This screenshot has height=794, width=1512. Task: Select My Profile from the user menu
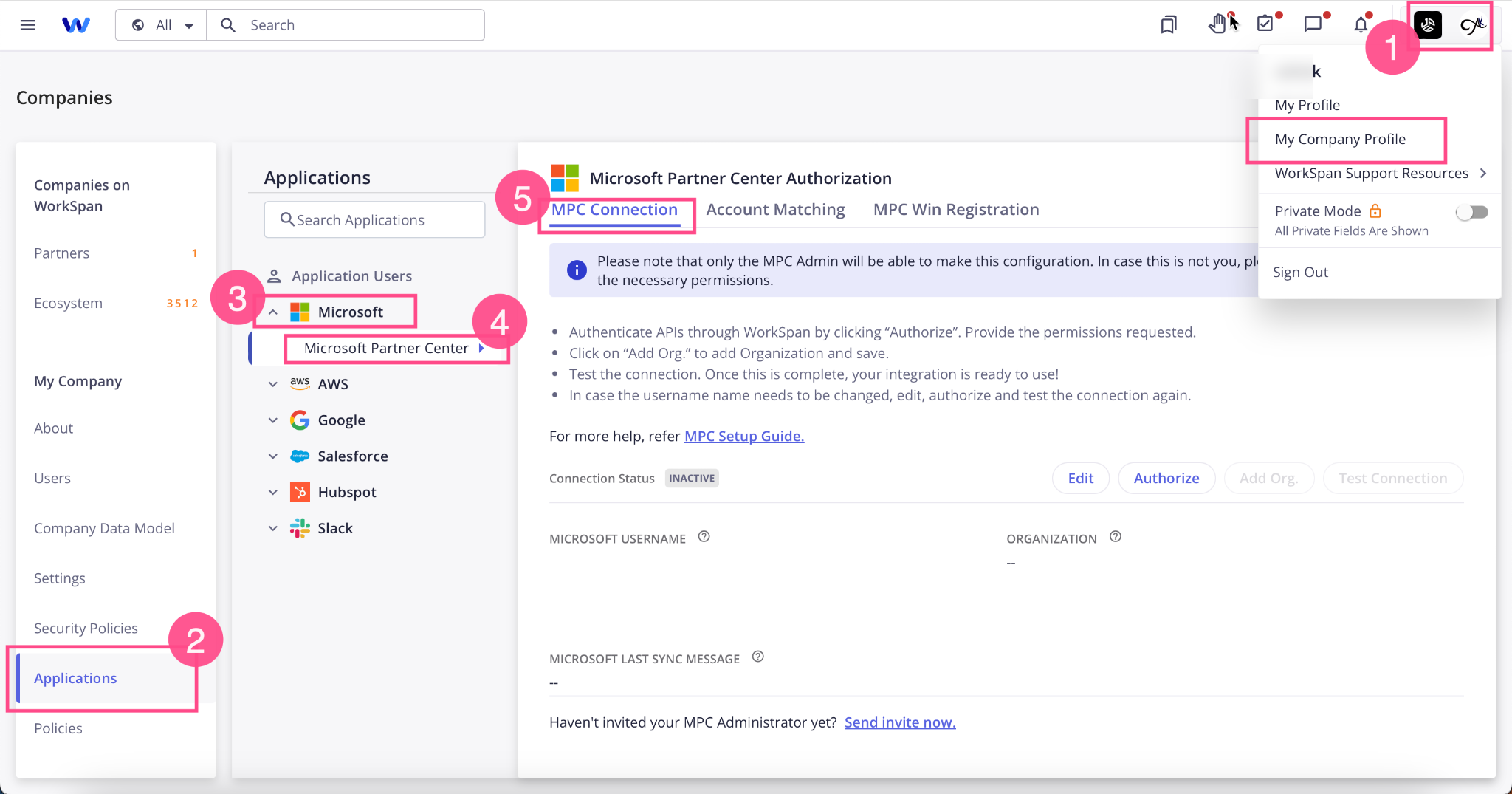(x=1307, y=105)
